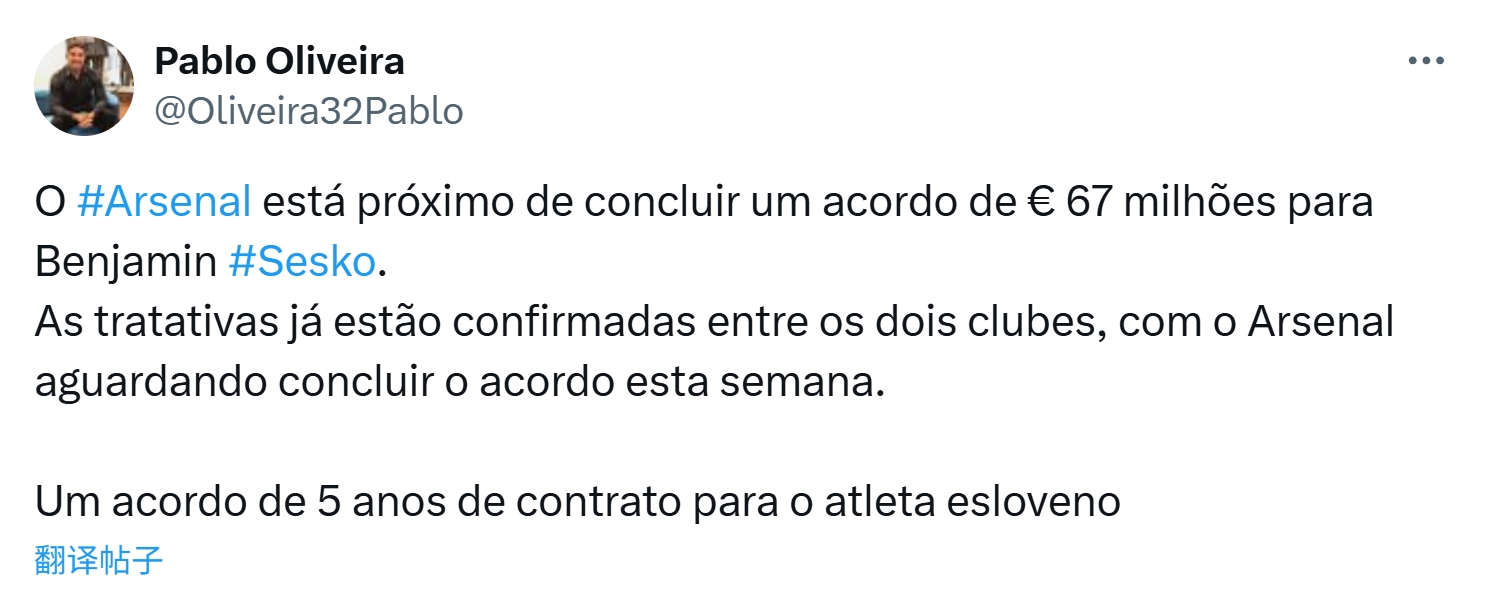Click the name "Benjamin" in the post
Screen dimensions: 1490x610
point(126,261)
